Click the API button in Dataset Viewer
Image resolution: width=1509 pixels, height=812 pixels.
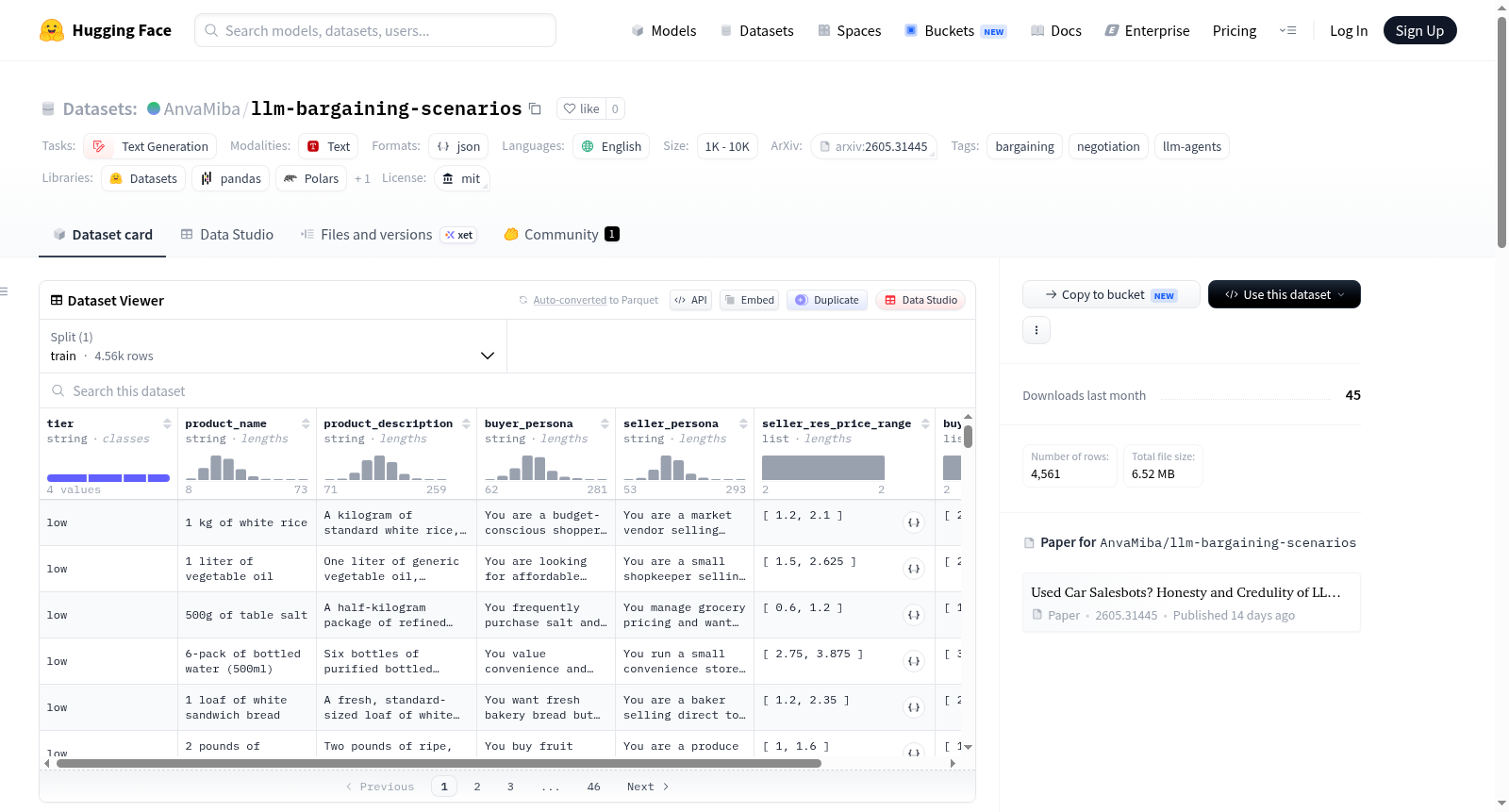[690, 300]
